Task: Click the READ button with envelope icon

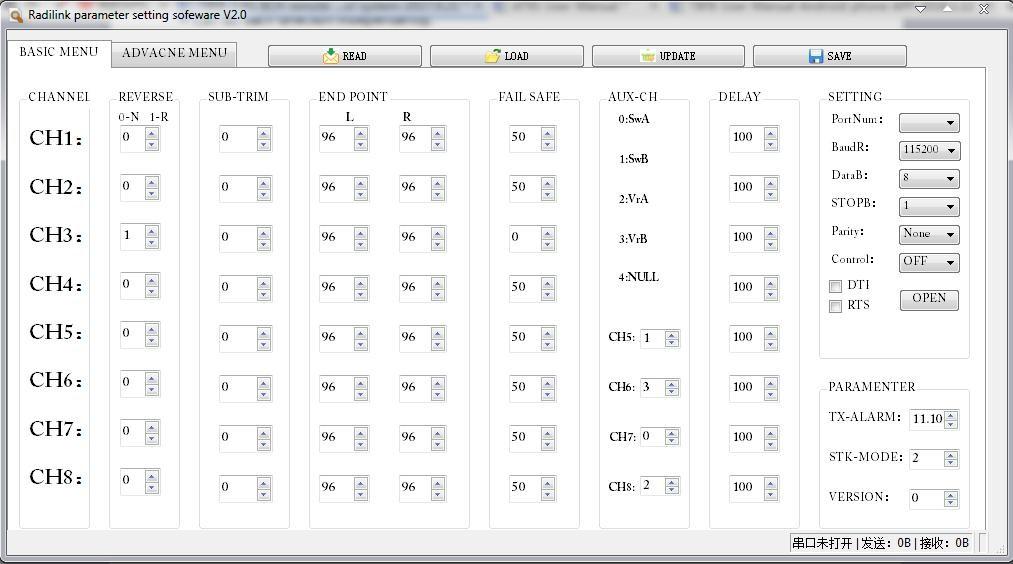Action: (x=344, y=56)
